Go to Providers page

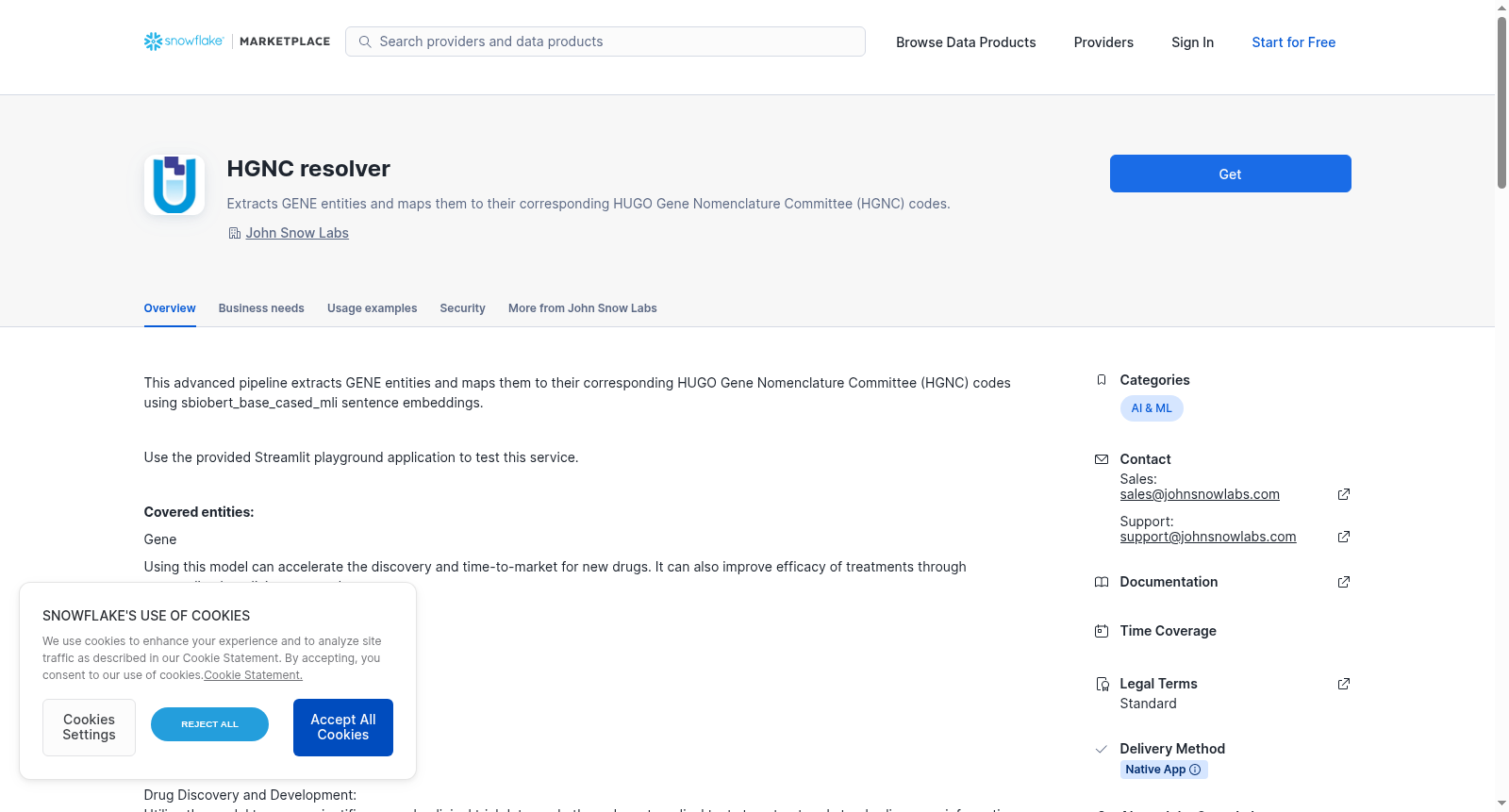click(x=1103, y=42)
